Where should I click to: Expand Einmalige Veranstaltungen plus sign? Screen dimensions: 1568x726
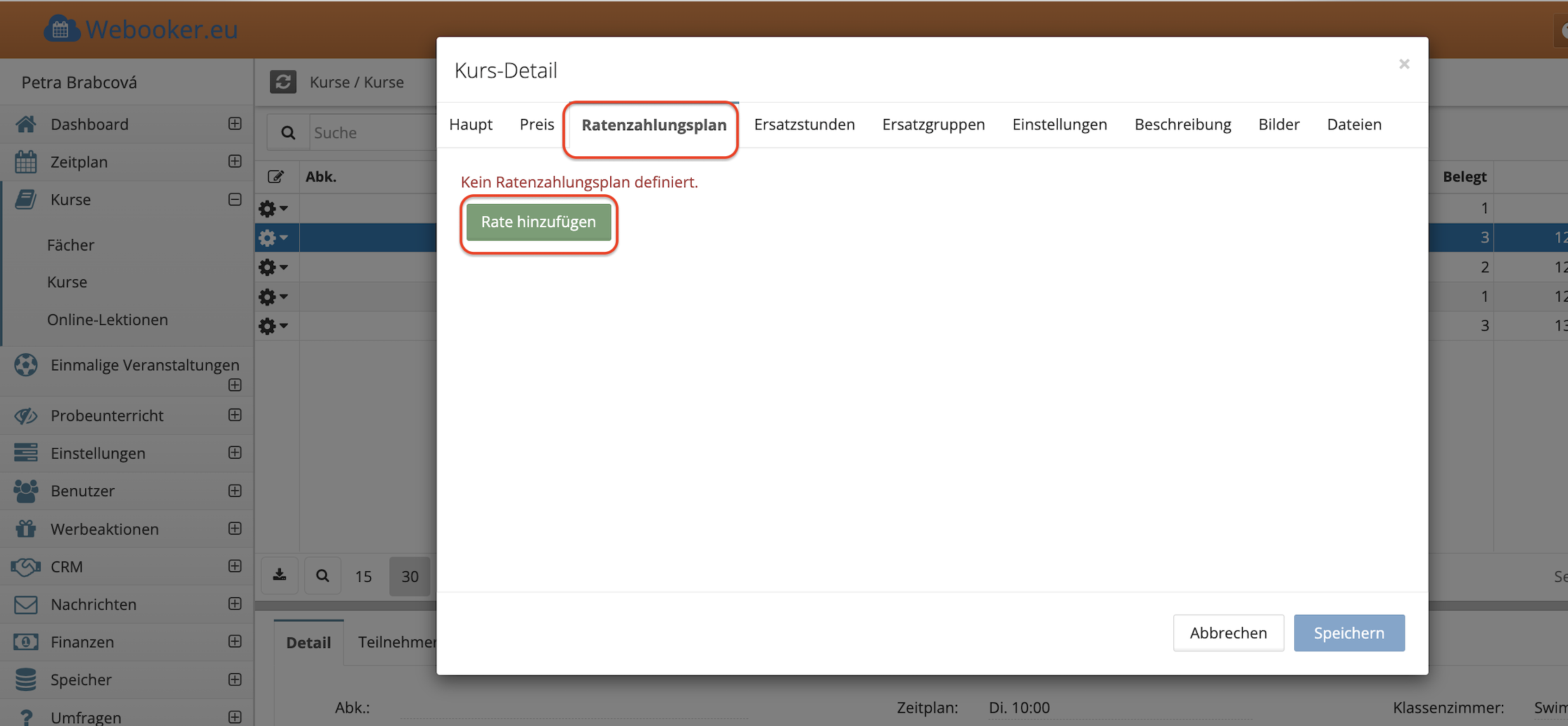tap(235, 385)
